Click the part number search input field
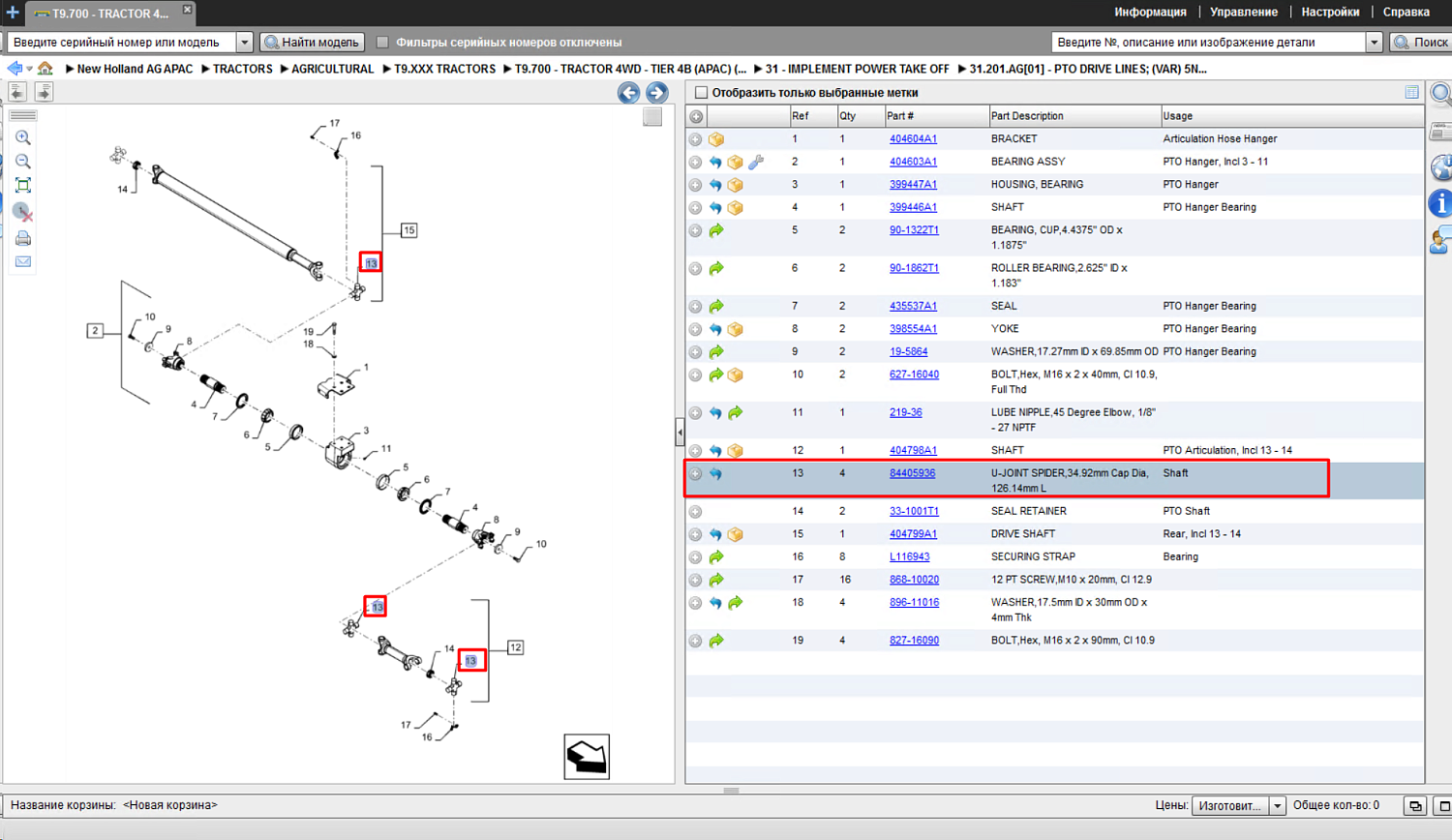This screenshot has height=840, width=1452. (1209, 43)
